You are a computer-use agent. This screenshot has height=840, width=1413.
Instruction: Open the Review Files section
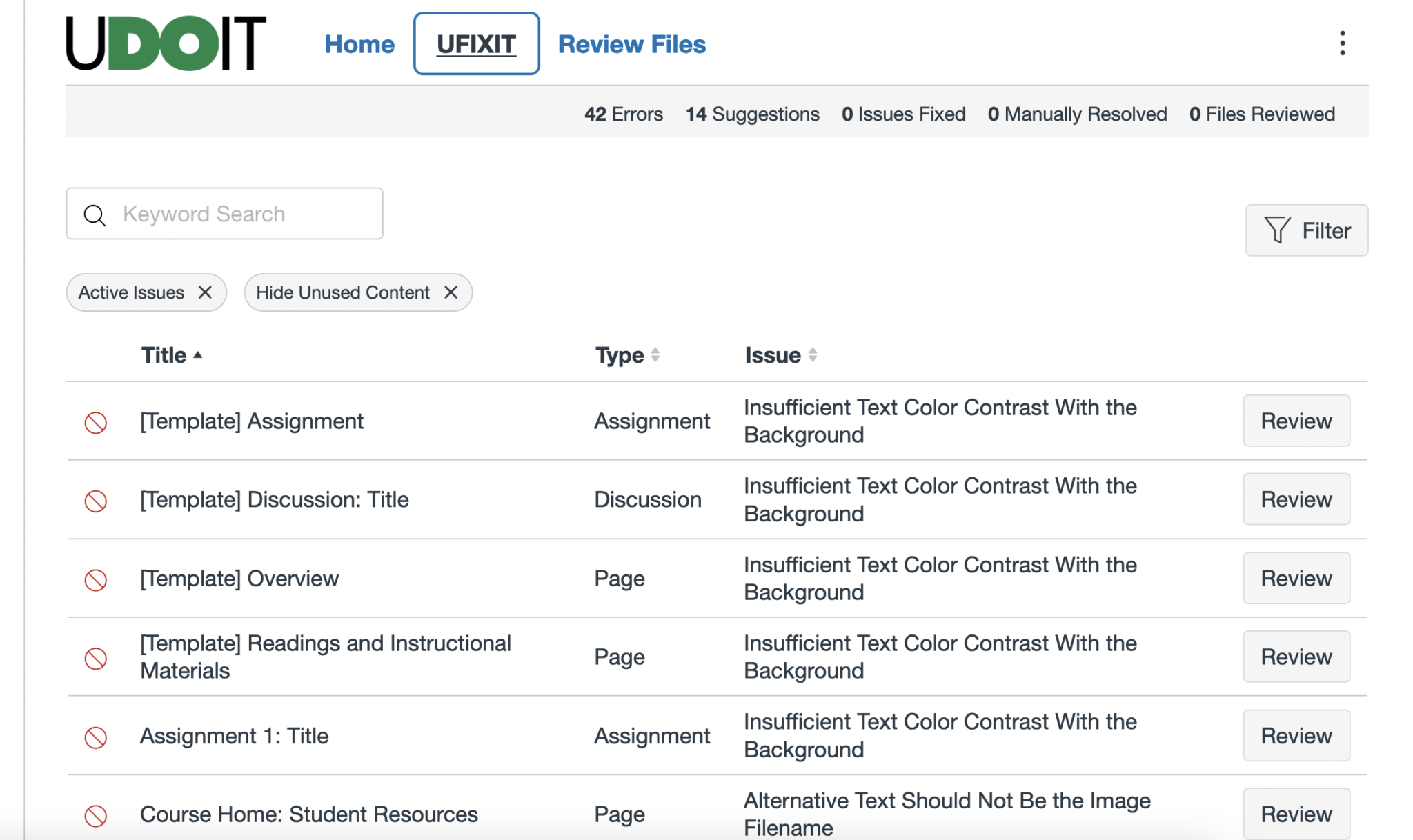(631, 43)
